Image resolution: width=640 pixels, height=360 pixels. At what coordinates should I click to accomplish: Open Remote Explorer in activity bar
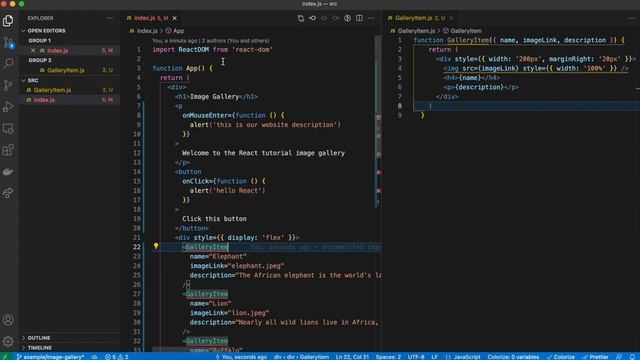(x=8, y=129)
